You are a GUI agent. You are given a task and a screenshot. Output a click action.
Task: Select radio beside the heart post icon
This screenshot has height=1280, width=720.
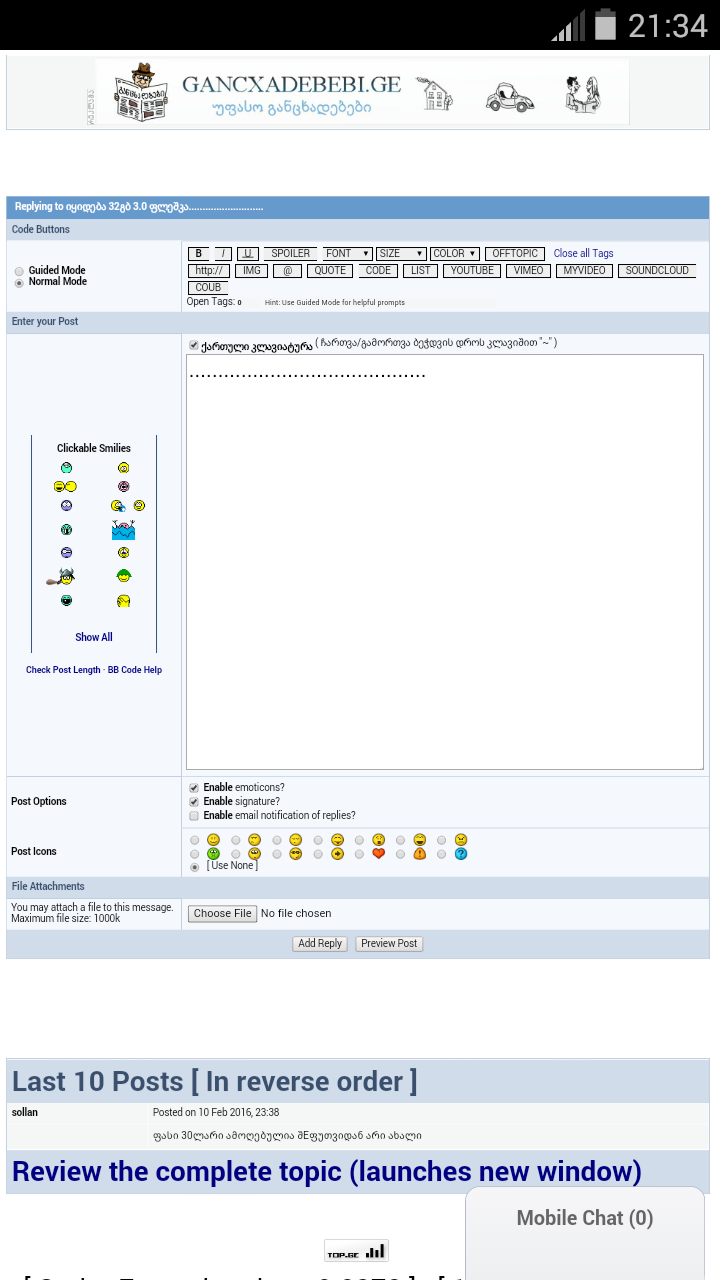[360, 855]
